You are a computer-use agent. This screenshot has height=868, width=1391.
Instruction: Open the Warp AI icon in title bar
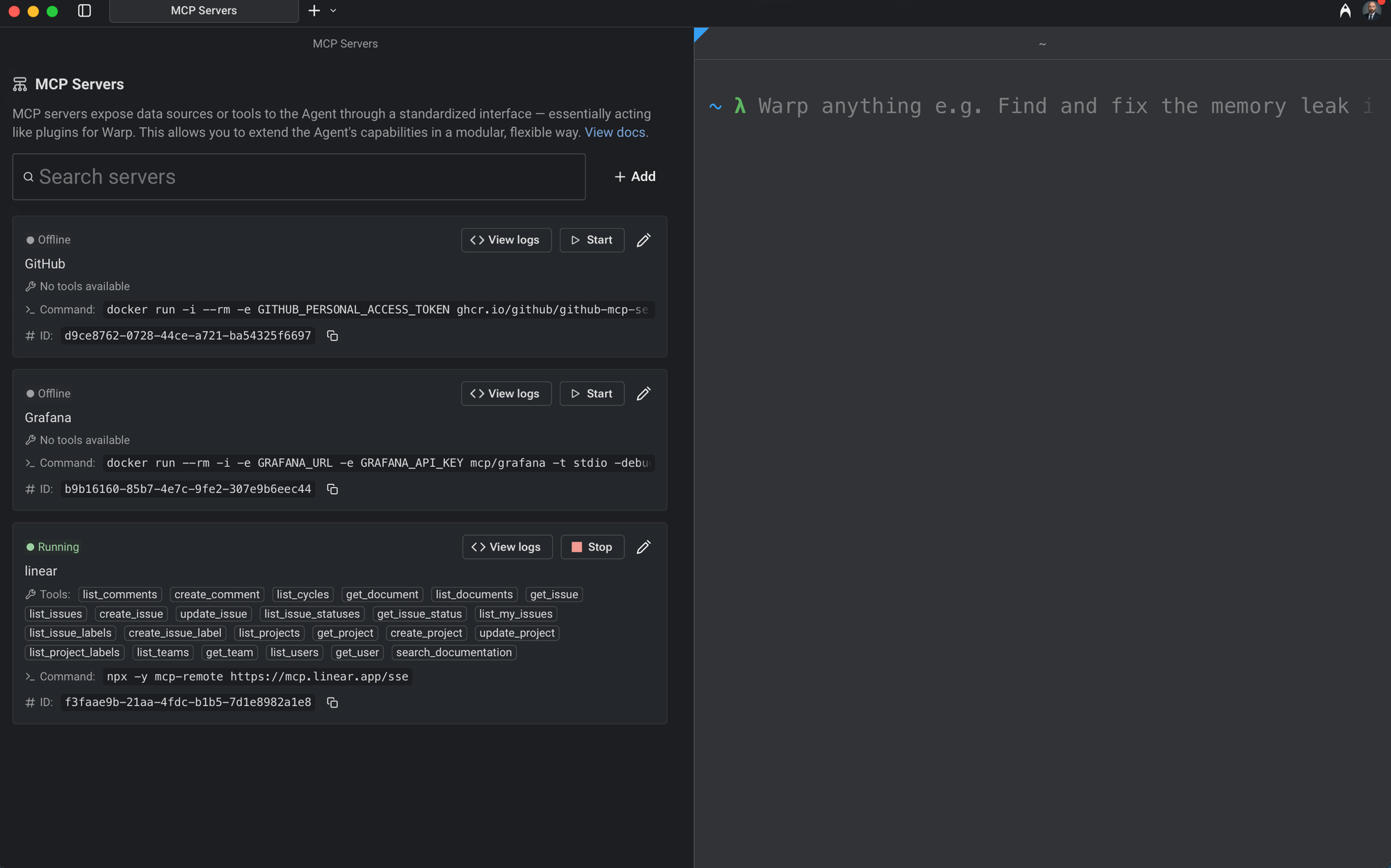pos(1344,10)
